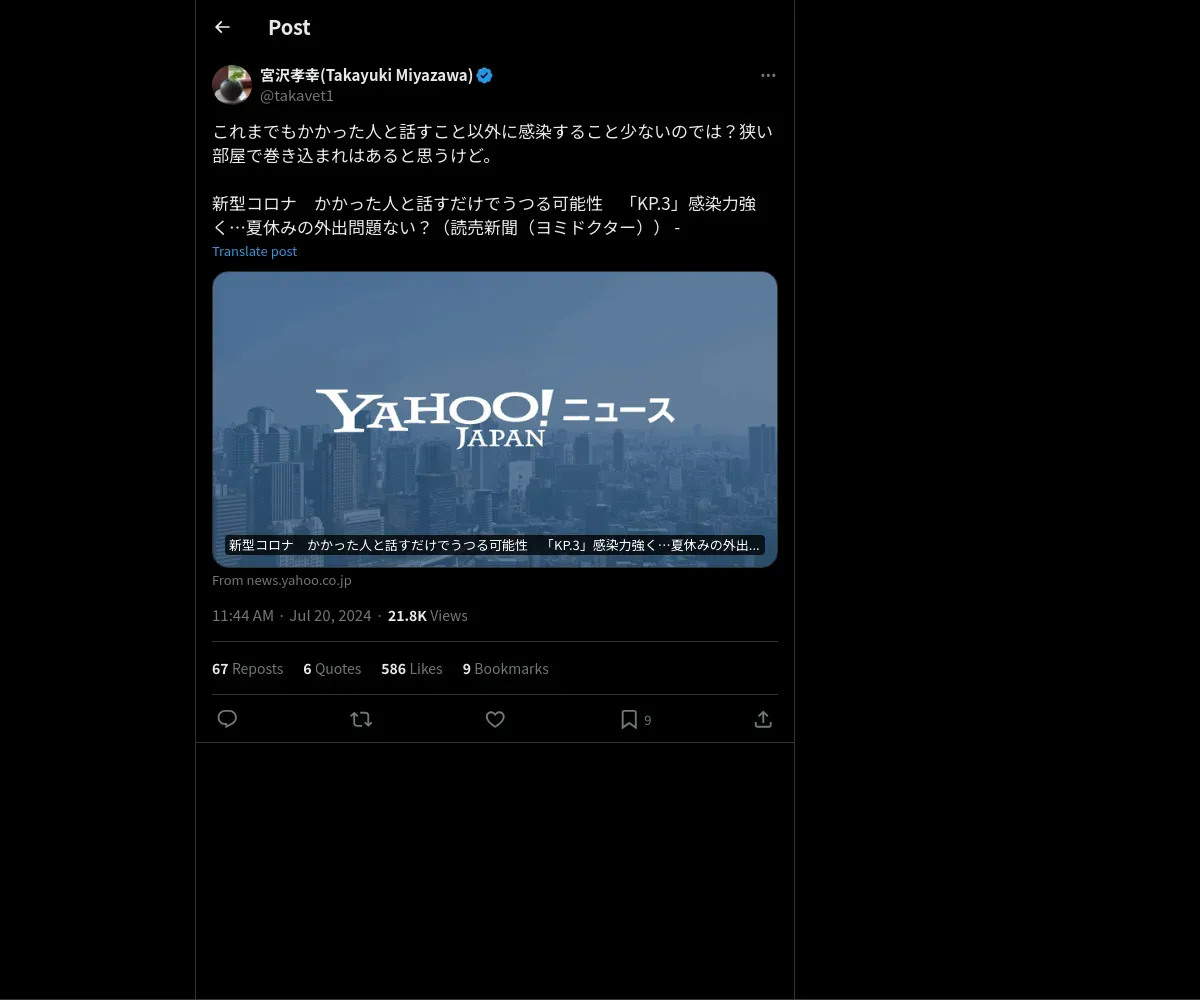
Task: Share the post with the upload icon
Action: pyautogui.click(x=763, y=719)
